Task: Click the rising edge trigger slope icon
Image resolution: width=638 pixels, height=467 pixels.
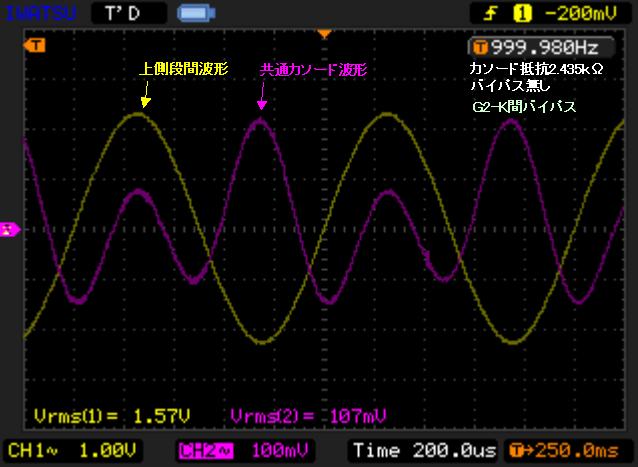Action: pyautogui.click(x=491, y=13)
